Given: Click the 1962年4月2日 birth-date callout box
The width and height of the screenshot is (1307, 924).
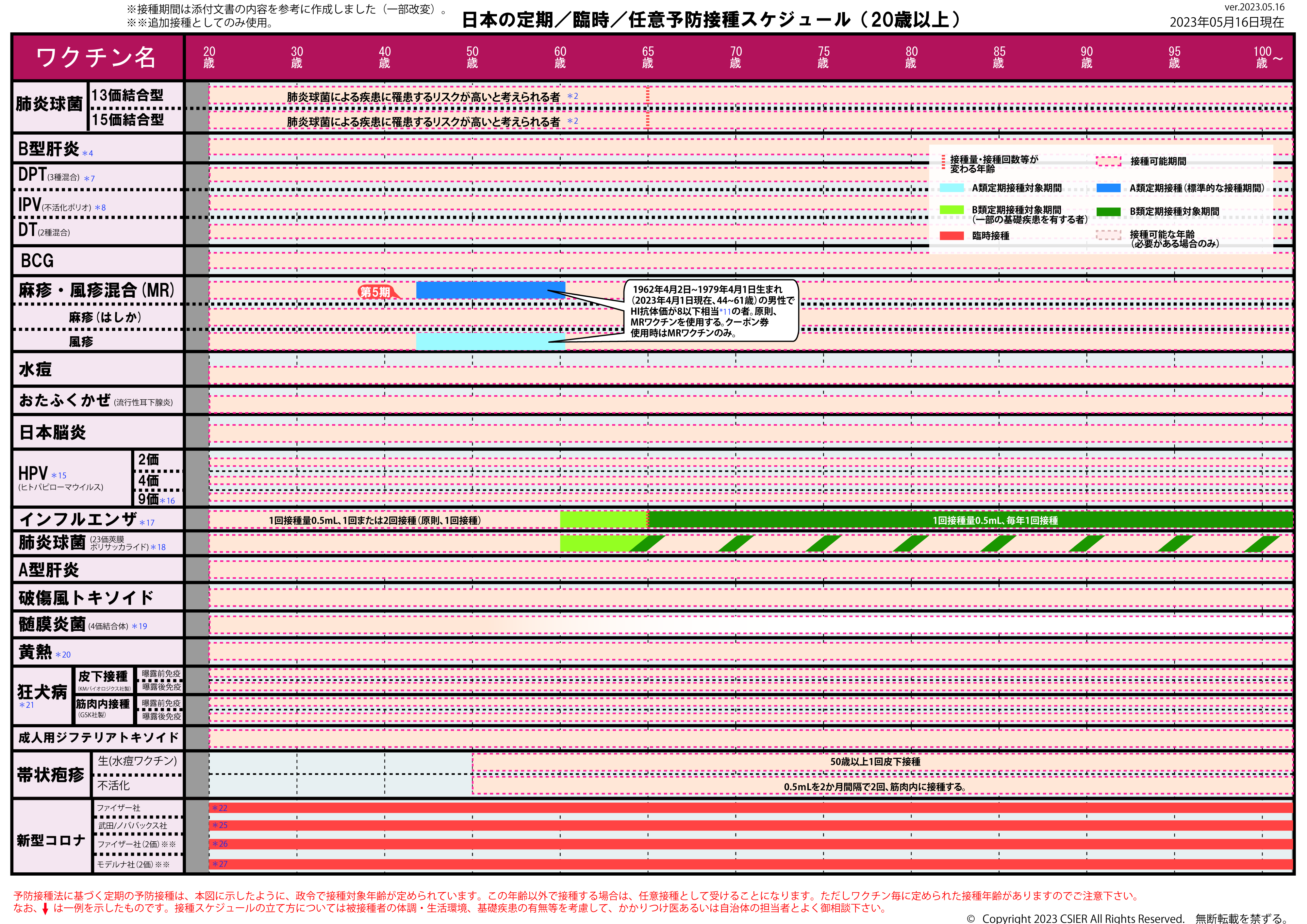Looking at the screenshot, I should tap(712, 311).
